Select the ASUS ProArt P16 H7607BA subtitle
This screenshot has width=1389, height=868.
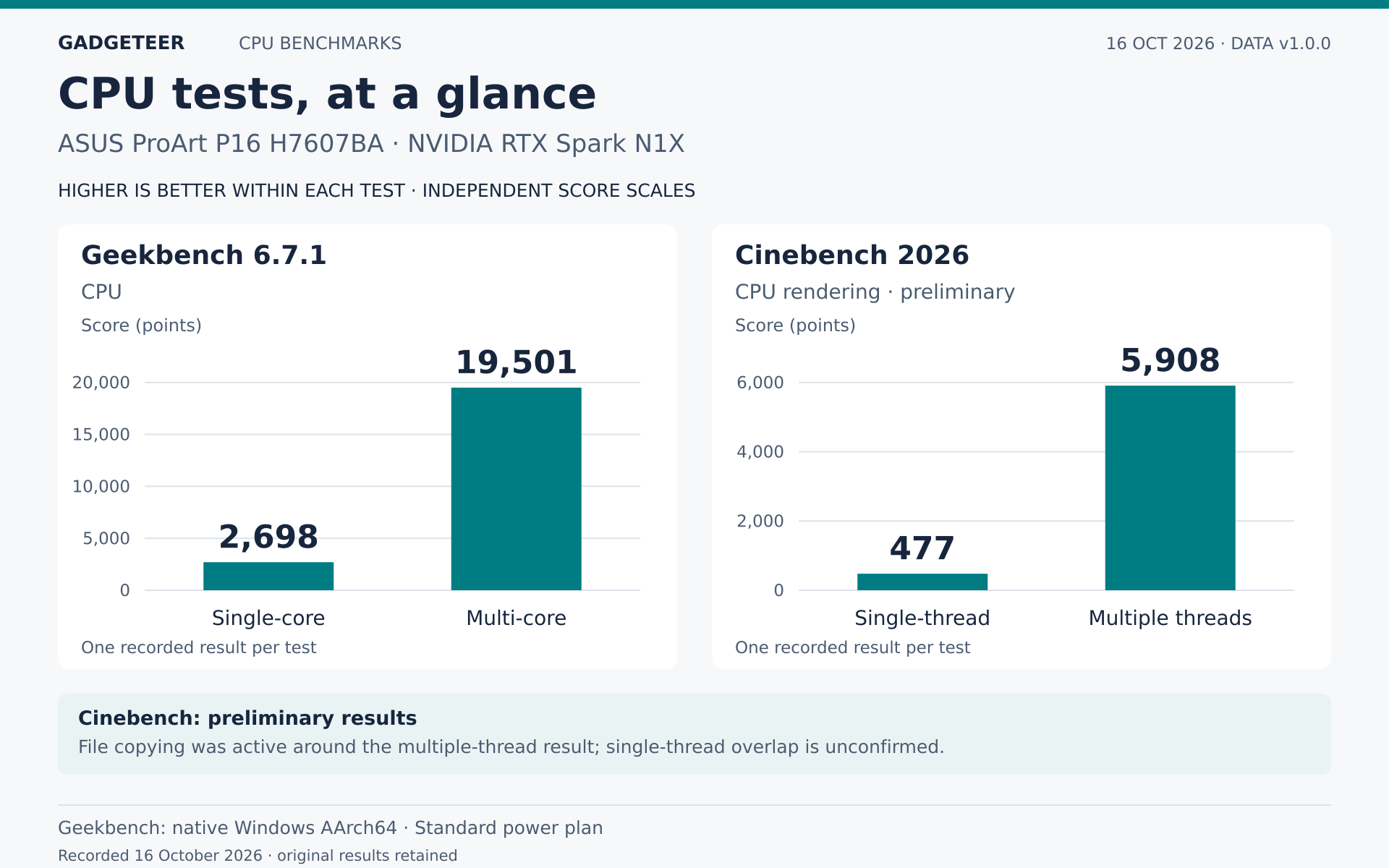point(371,143)
